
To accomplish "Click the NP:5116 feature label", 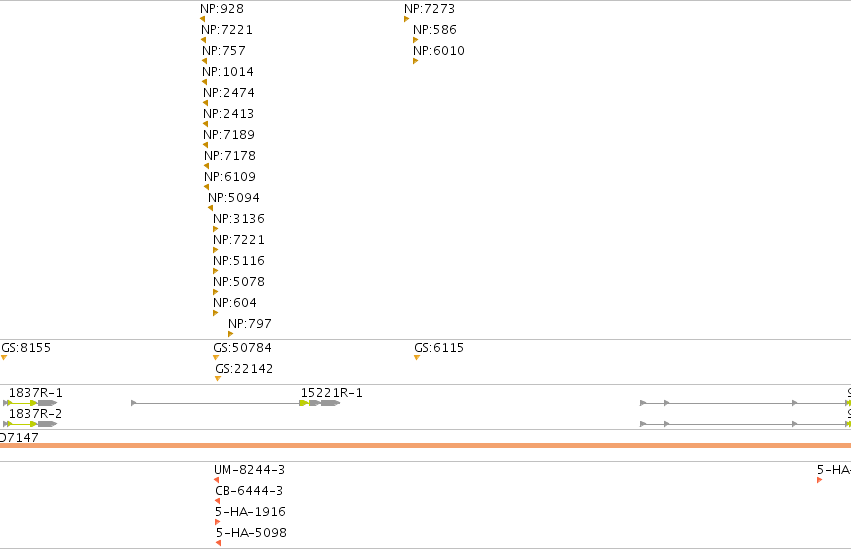I will click(x=239, y=261).
